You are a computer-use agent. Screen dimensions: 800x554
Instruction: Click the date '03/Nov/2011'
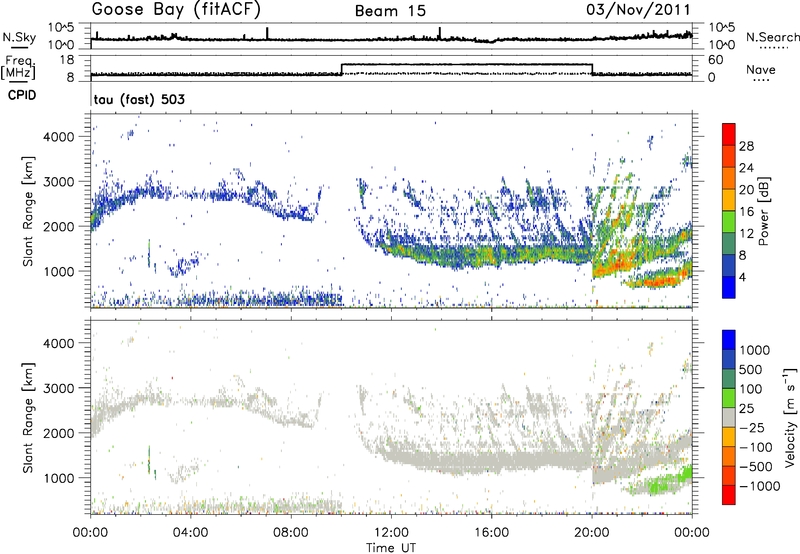click(638, 9)
